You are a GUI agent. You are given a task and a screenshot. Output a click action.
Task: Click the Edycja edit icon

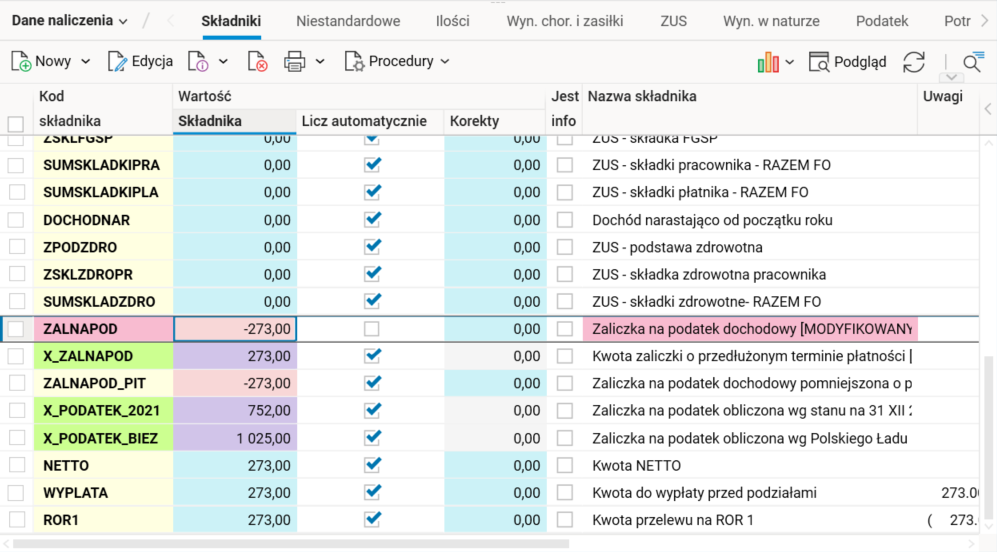click(x=117, y=62)
